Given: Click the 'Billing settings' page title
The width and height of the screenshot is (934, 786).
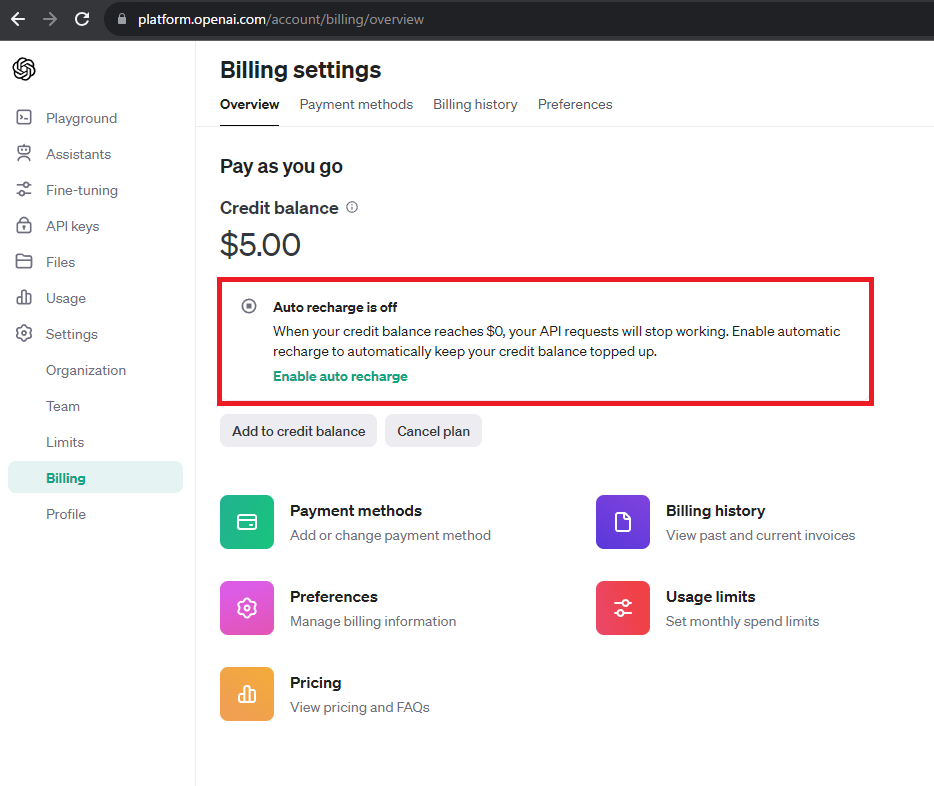Looking at the screenshot, I should coord(300,70).
